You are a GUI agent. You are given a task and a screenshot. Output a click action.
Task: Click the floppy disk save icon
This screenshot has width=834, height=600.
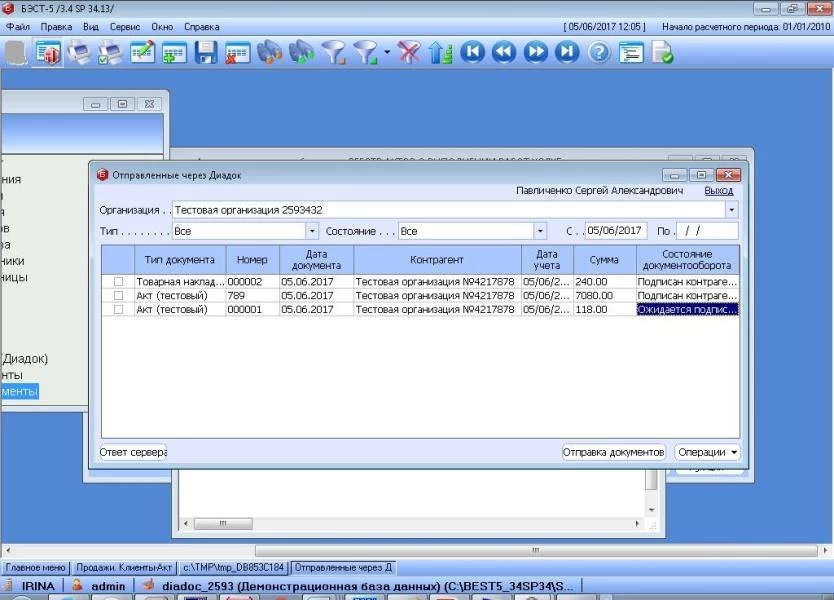point(205,53)
